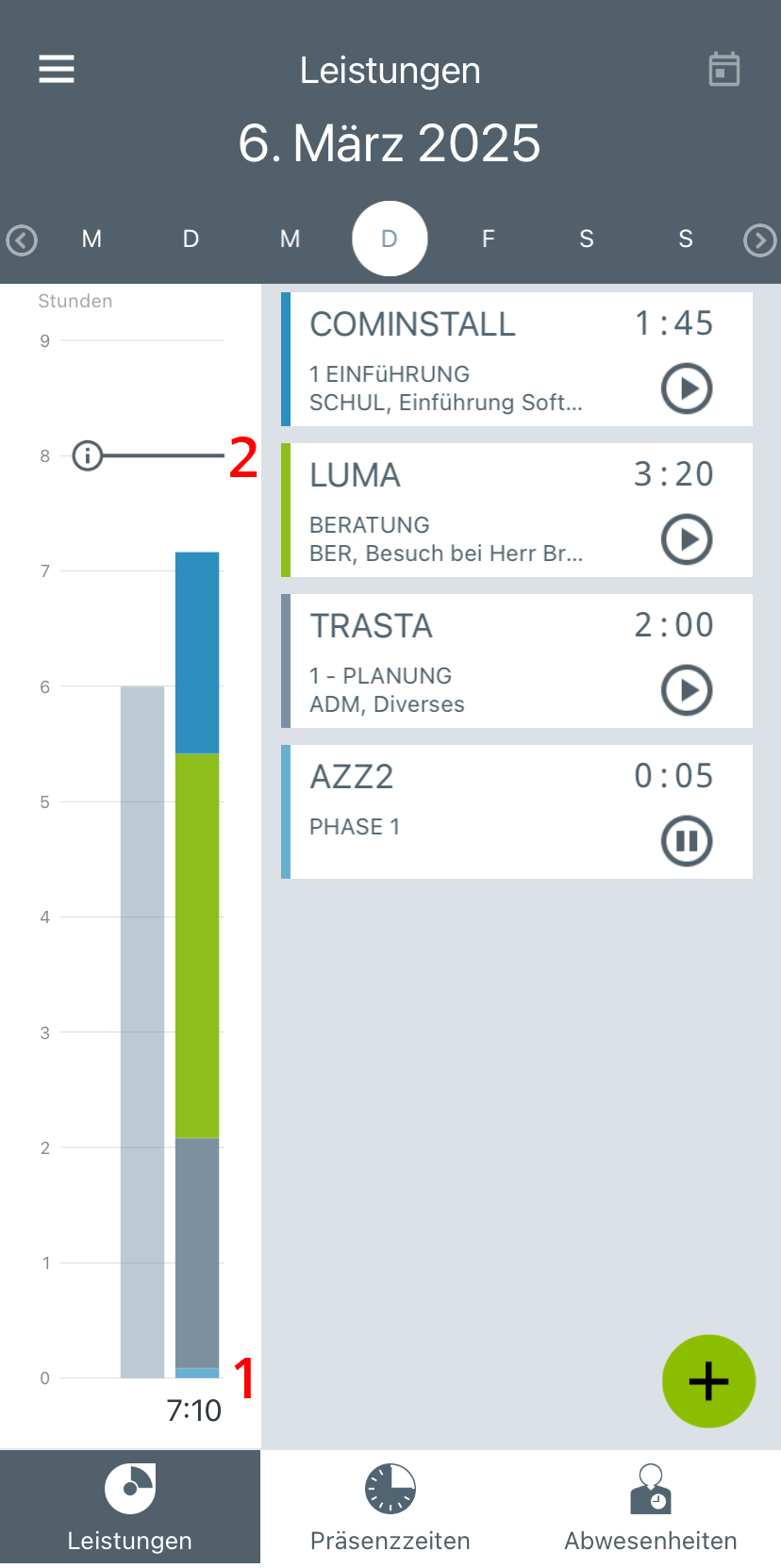The image size is (781, 1568).
Task: Tap the green add entry button
Action: [x=708, y=1381]
